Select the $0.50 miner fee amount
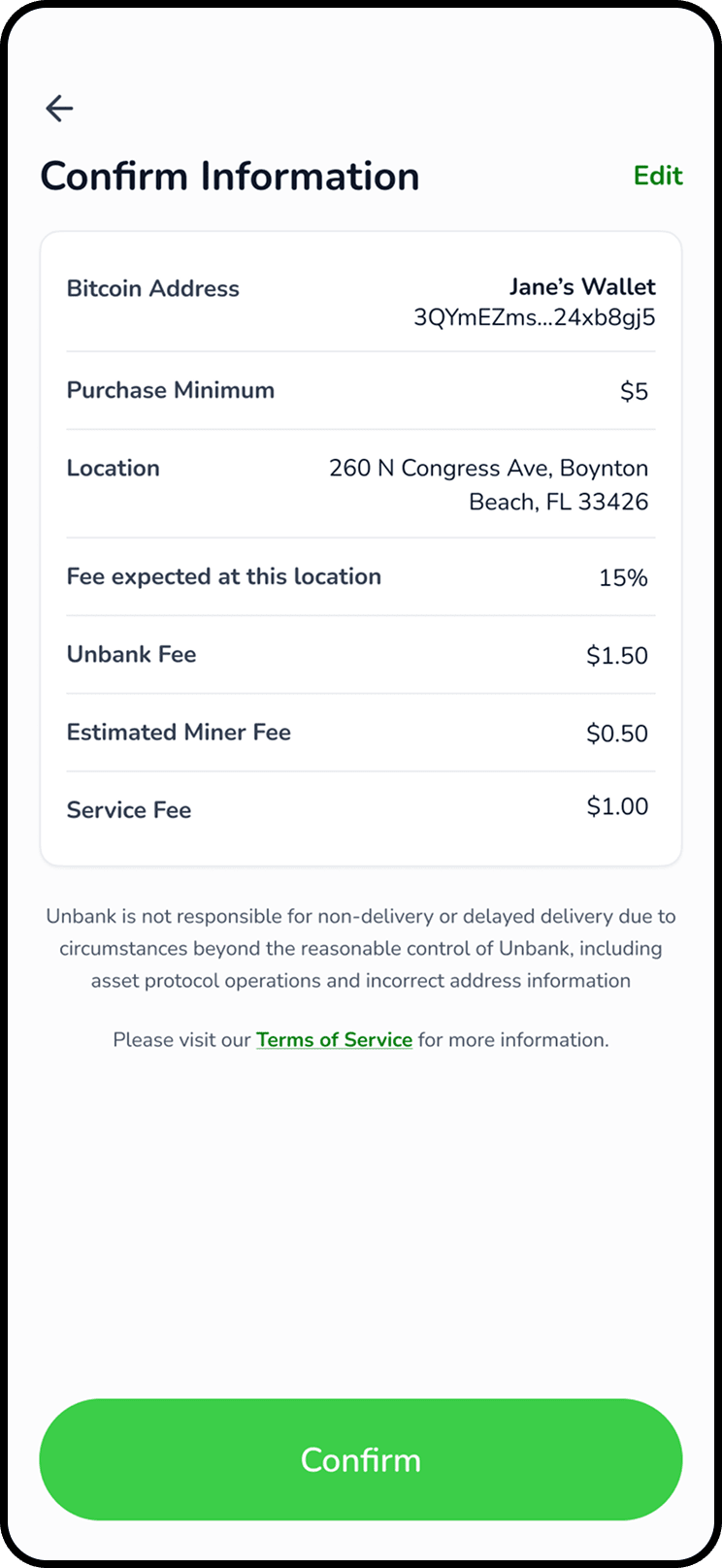 (617, 734)
